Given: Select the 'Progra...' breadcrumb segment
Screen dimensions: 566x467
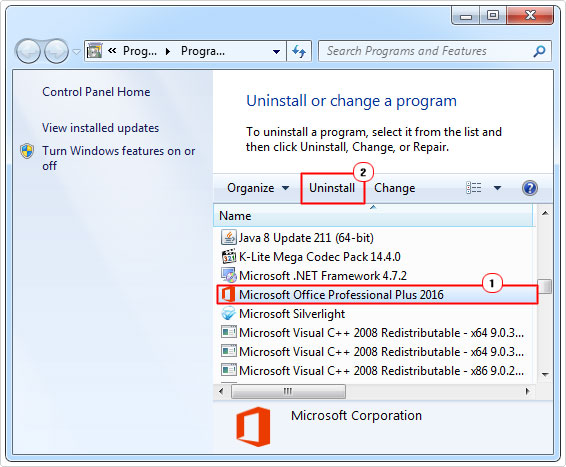Looking at the screenshot, I should [203, 51].
